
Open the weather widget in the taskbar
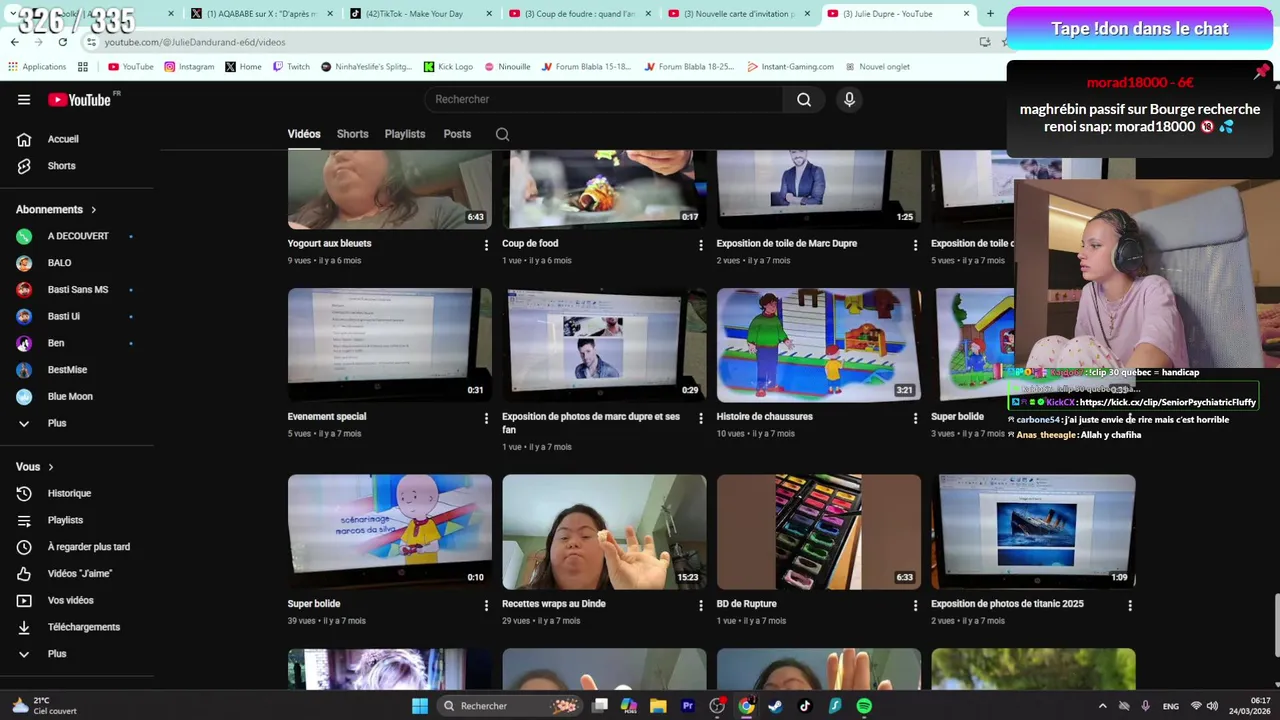coord(45,706)
